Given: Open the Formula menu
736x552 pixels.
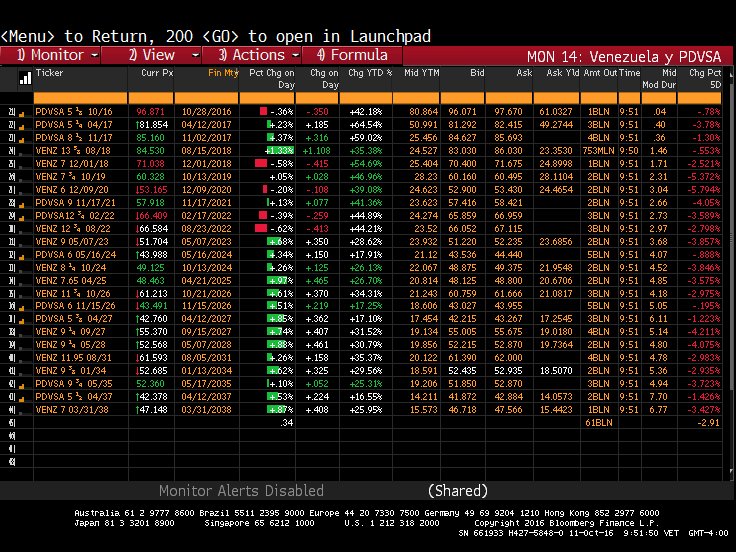Looking at the screenshot, I should [352, 55].
